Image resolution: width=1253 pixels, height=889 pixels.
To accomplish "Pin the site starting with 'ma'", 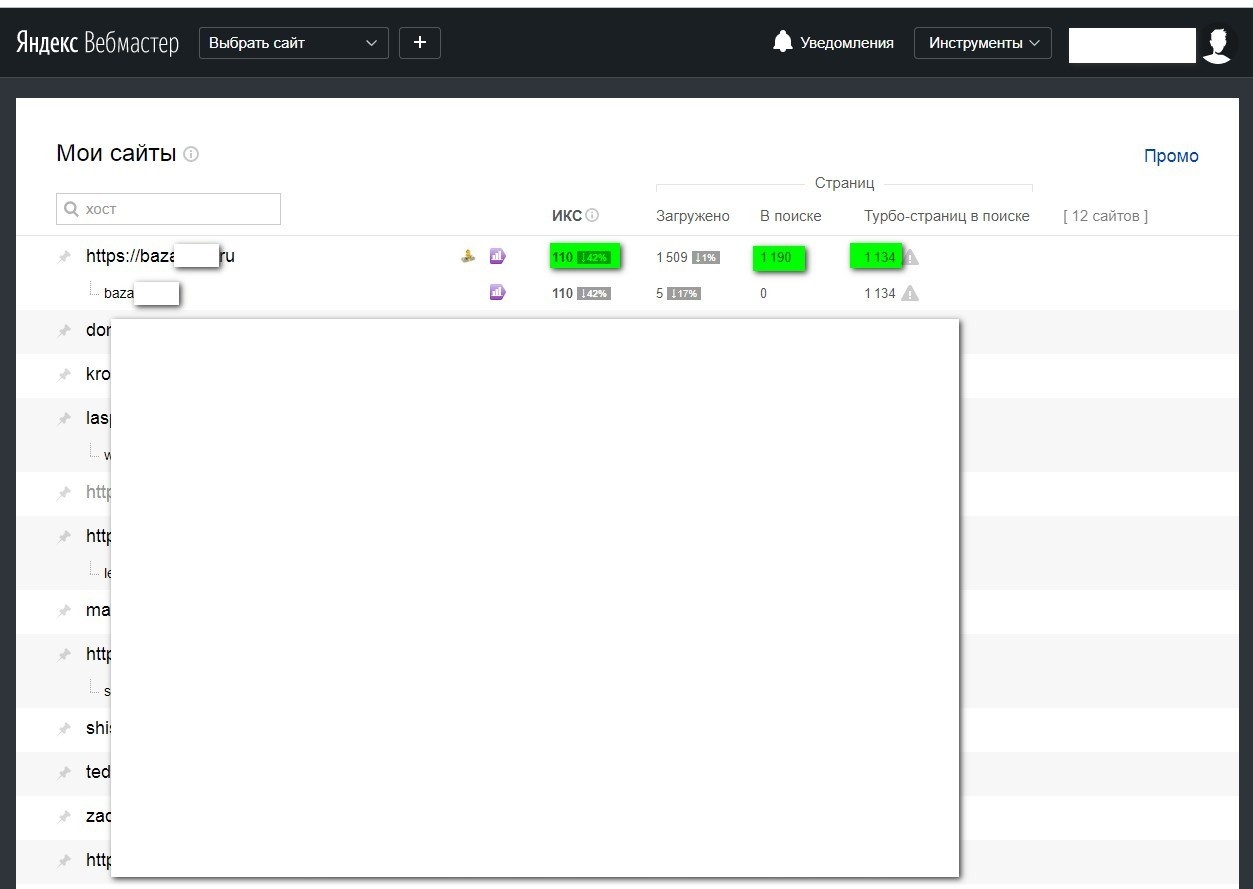I will click(x=64, y=610).
